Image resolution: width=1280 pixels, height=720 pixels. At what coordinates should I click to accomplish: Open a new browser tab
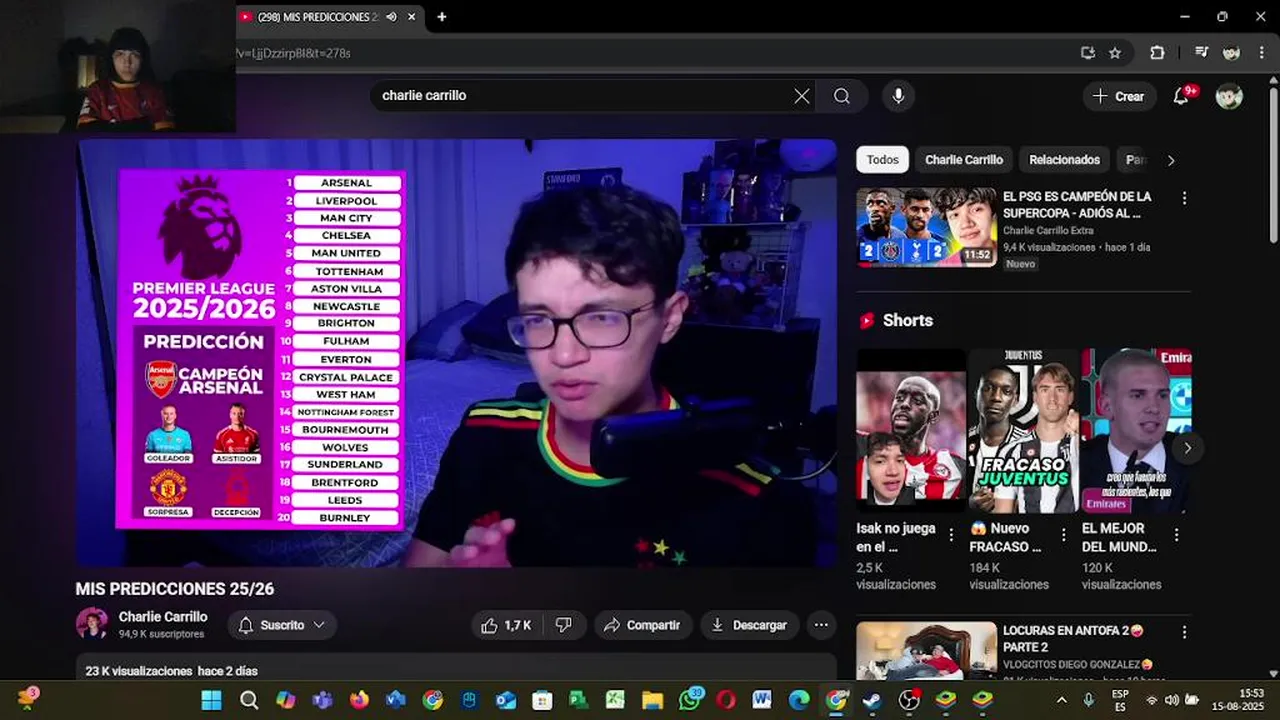coord(442,17)
